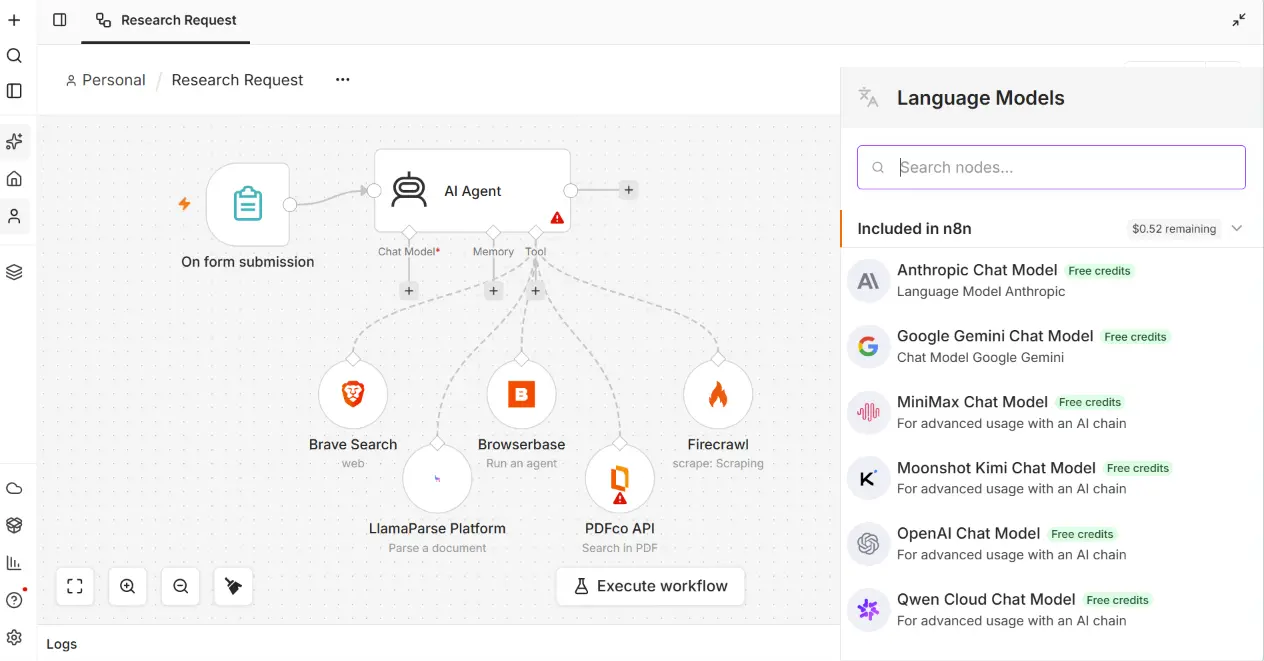Open the cloud icon in sidebar

14,489
